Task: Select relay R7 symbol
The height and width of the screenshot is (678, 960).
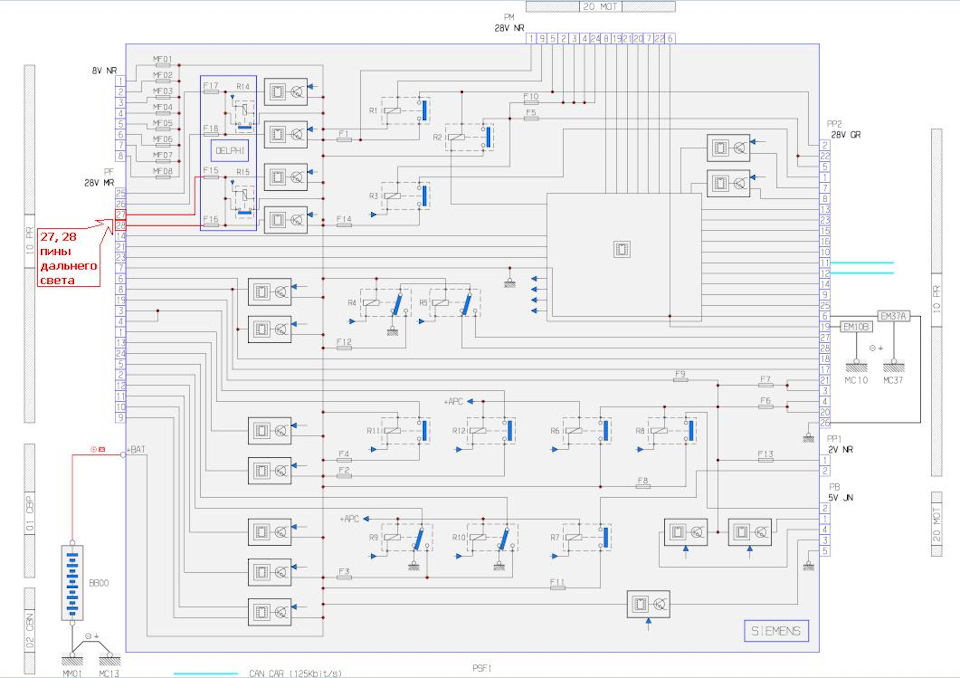Action: click(587, 537)
